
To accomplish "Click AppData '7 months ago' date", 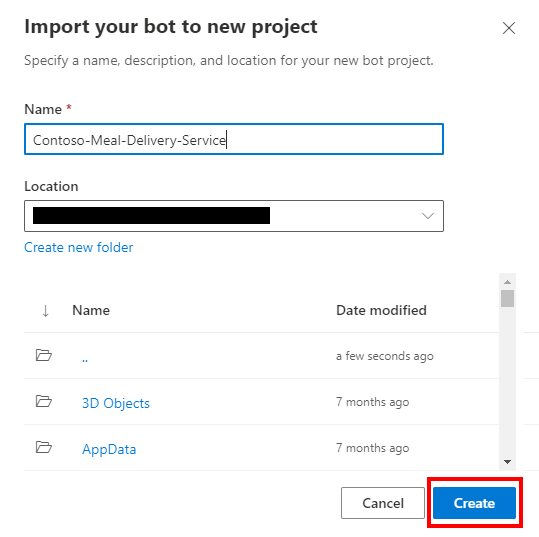I will [373, 448].
